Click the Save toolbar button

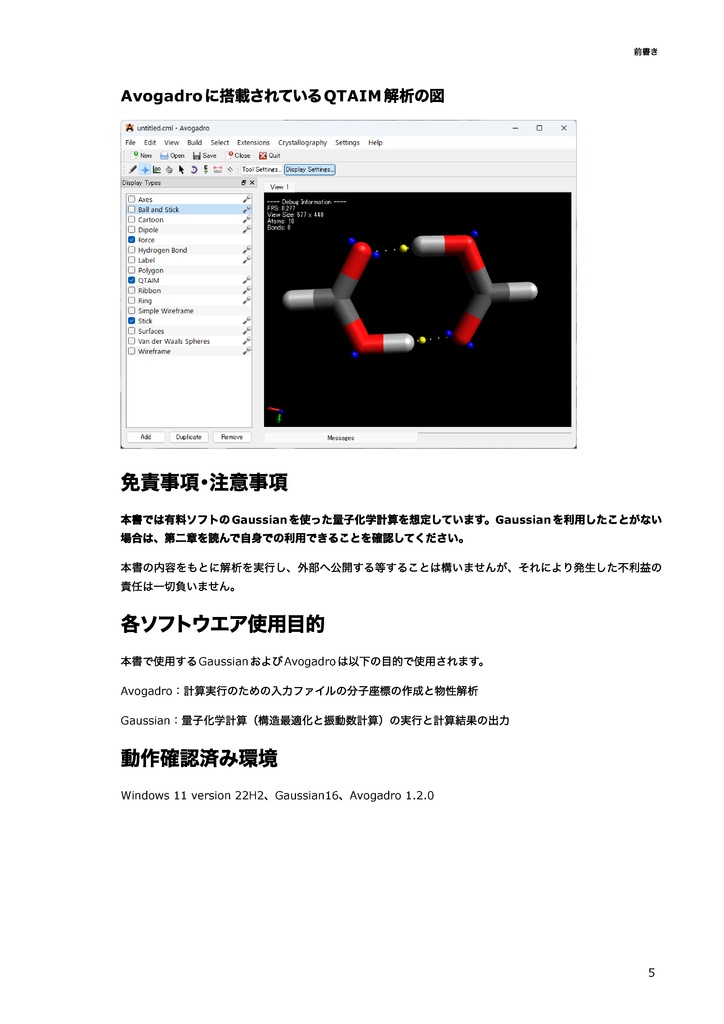coord(204,155)
